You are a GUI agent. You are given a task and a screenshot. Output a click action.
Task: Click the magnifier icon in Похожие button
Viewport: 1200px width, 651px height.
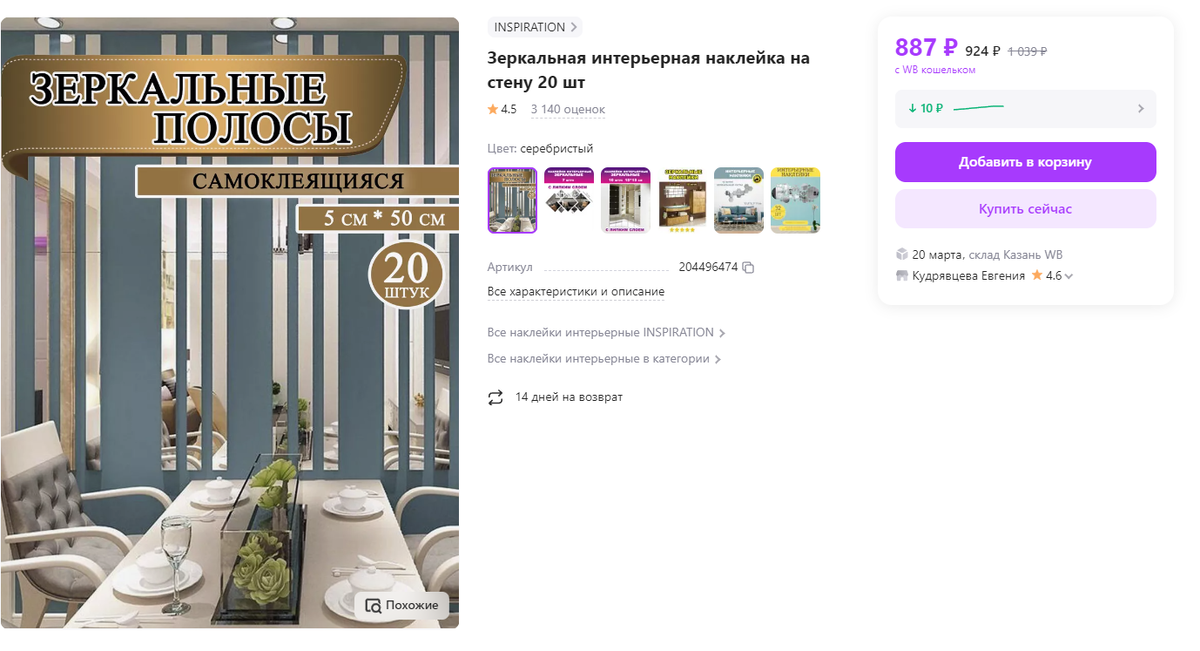373,605
